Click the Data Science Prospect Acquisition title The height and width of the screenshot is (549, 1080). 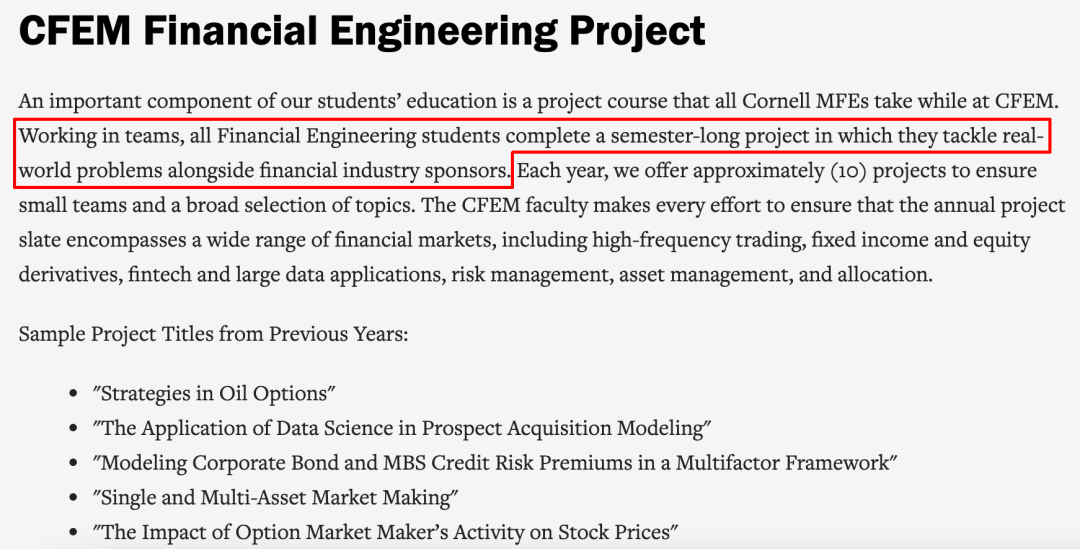402,428
